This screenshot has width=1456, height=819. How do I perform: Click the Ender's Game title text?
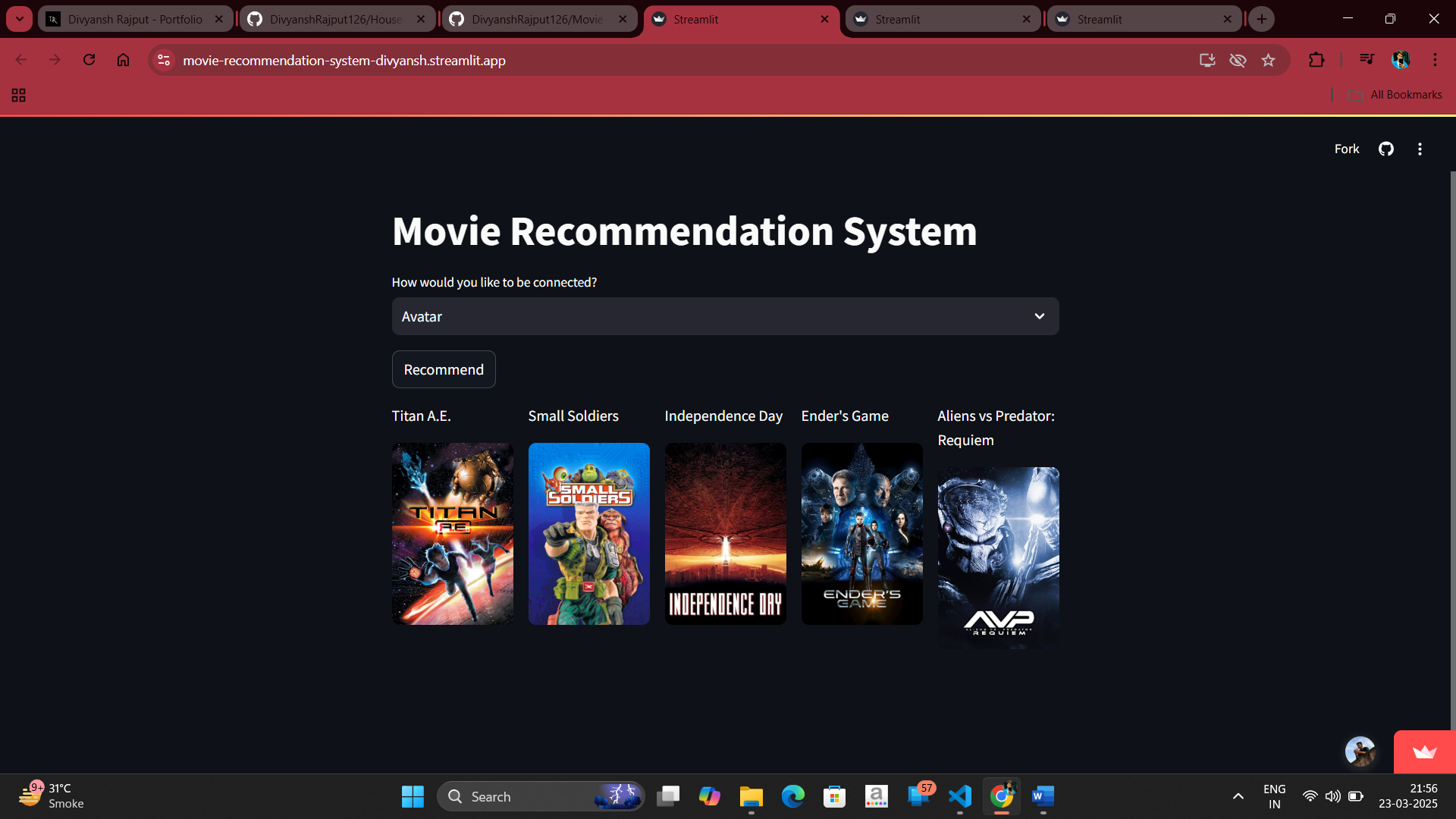coord(845,416)
